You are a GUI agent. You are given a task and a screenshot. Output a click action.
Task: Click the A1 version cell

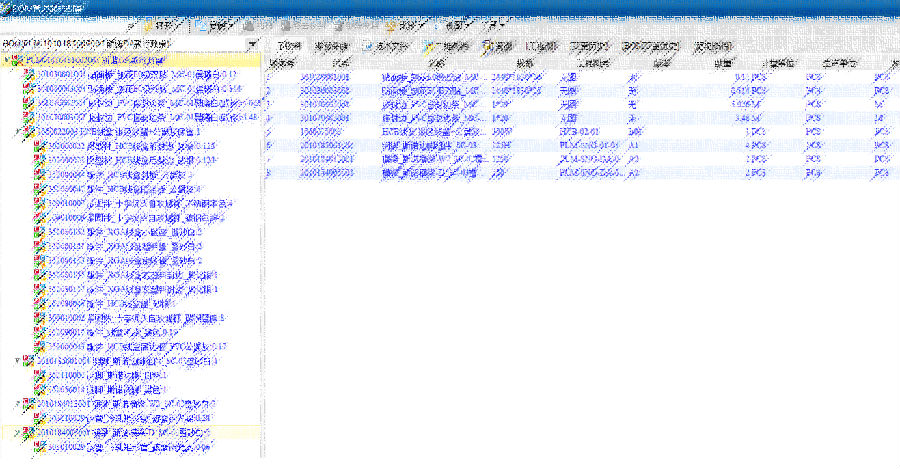(634, 146)
